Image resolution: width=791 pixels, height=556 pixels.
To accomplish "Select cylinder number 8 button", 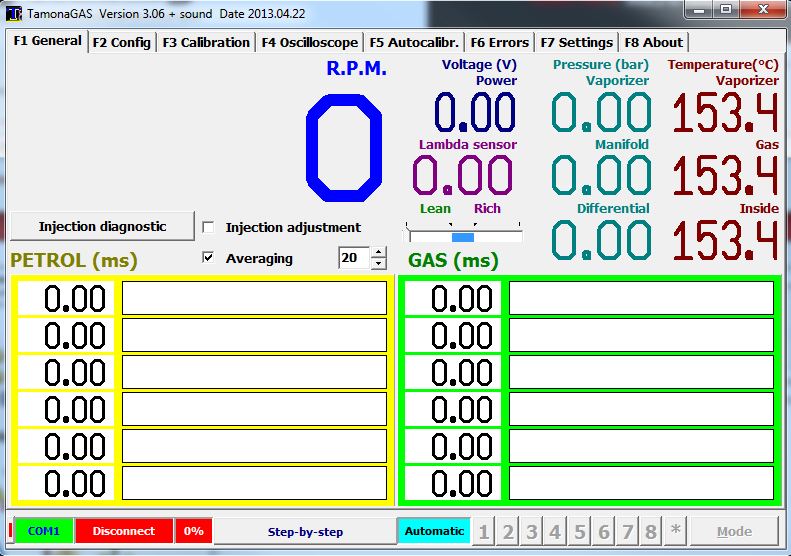I will click(x=651, y=531).
